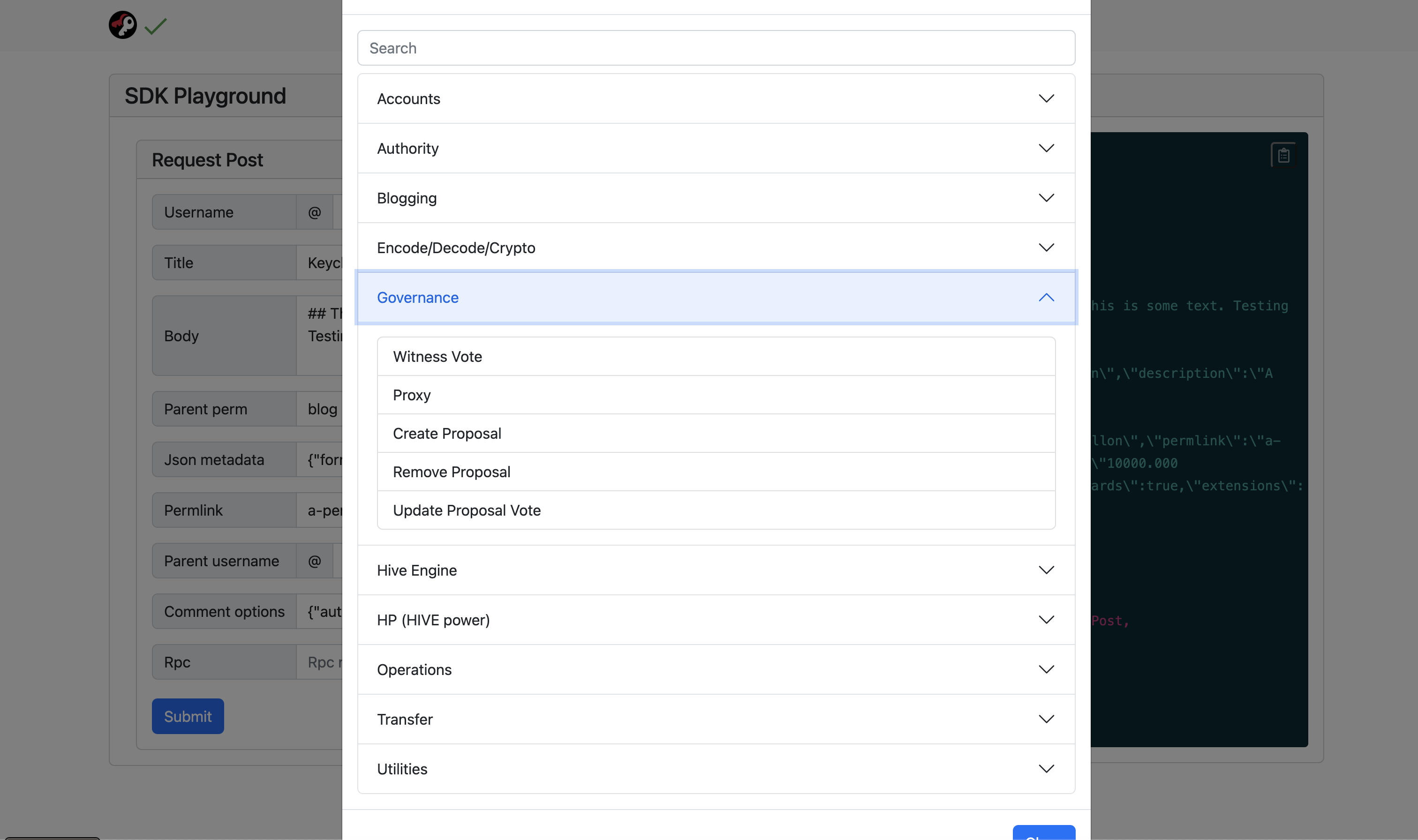
Task: Click the Hive Keychain logo icon
Action: pos(123,25)
